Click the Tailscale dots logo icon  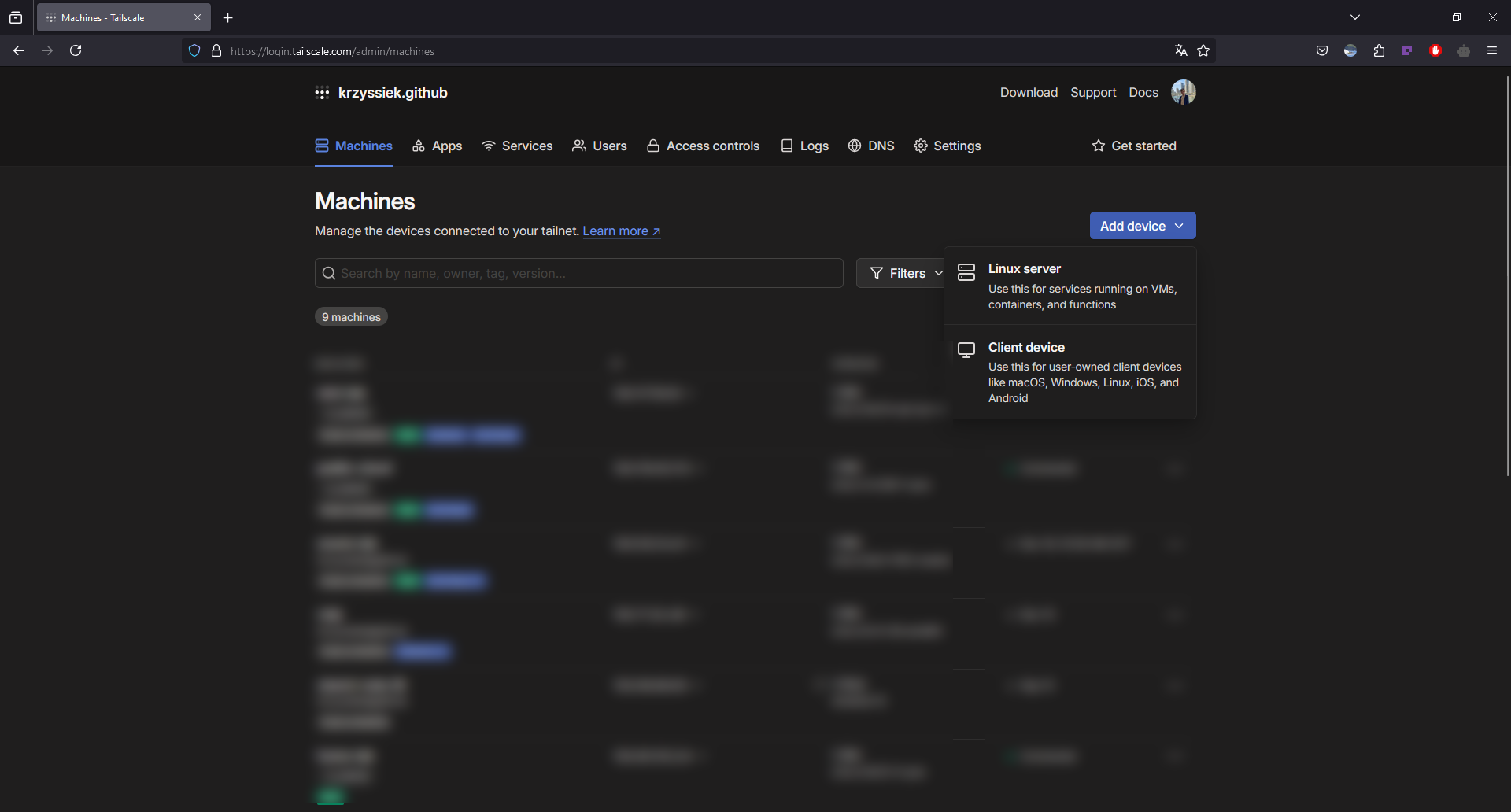point(322,93)
